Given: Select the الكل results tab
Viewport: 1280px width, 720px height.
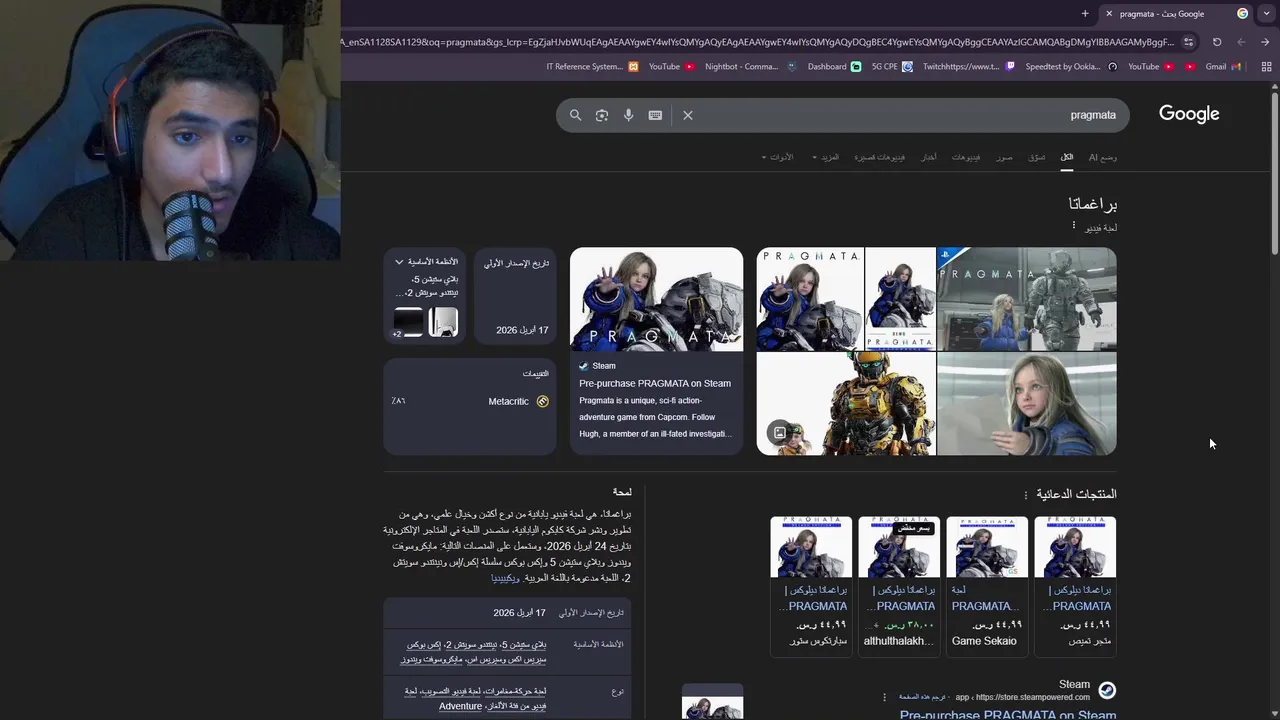Looking at the screenshot, I should click(x=1067, y=157).
